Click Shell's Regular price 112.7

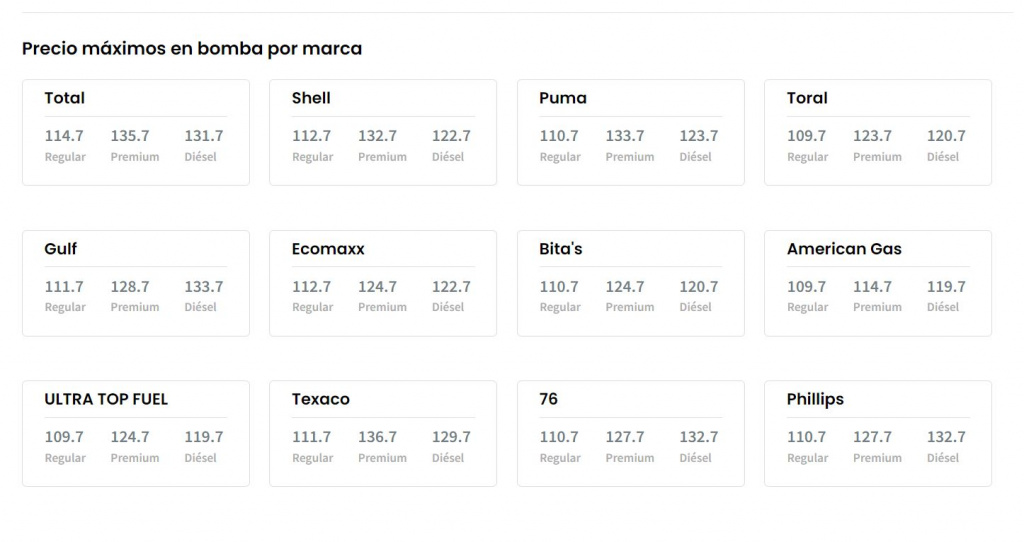(x=311, y=136)
